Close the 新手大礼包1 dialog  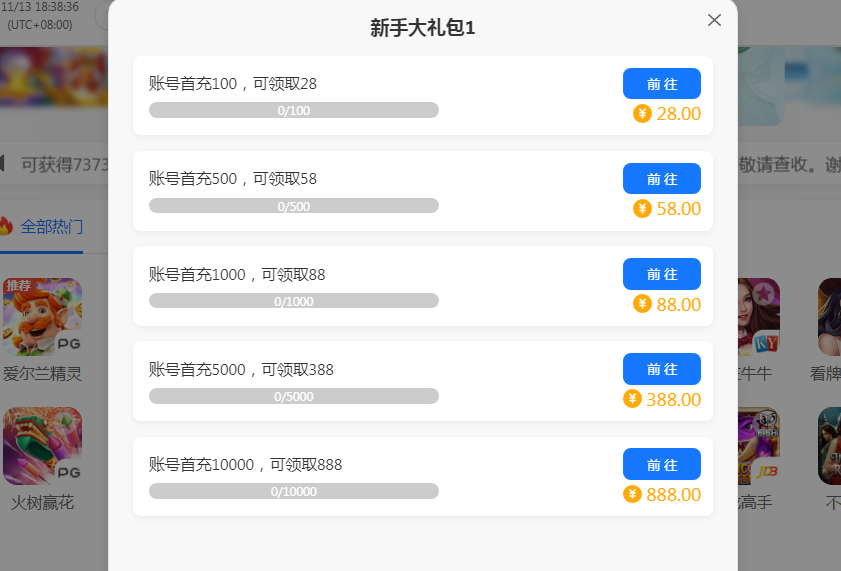(714, 20)
